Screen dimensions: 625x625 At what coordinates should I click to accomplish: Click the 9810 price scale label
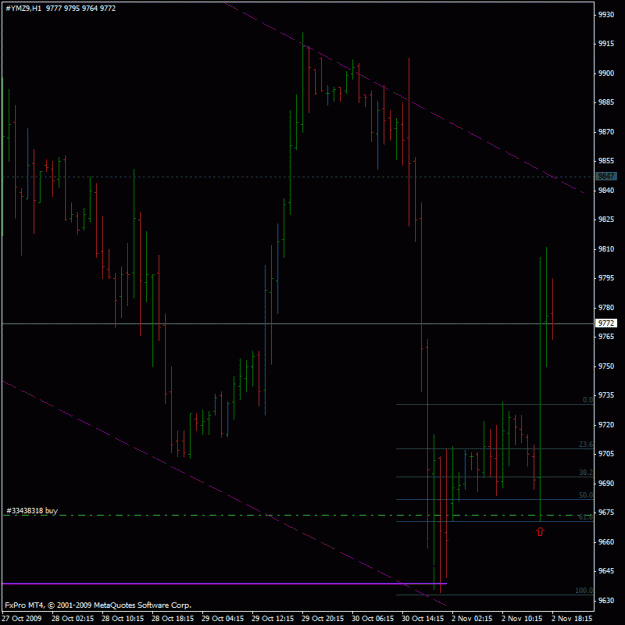pyautogui.click(x=606, y=249)
